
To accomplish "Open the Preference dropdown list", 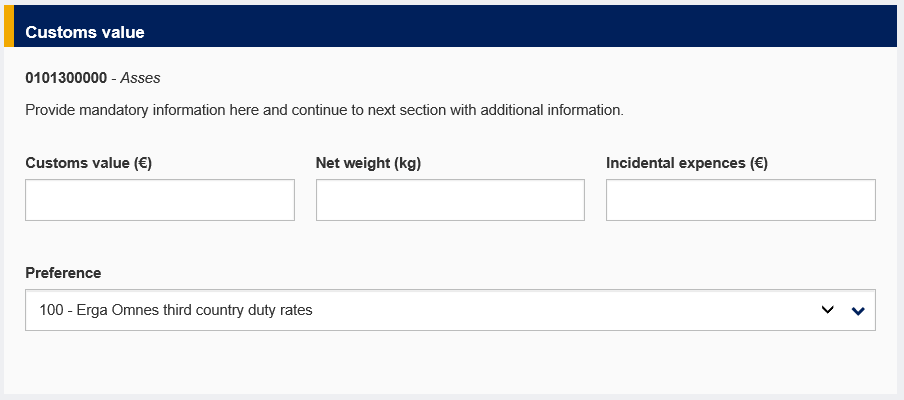I will pyautogui.click(x=450, y=310).
